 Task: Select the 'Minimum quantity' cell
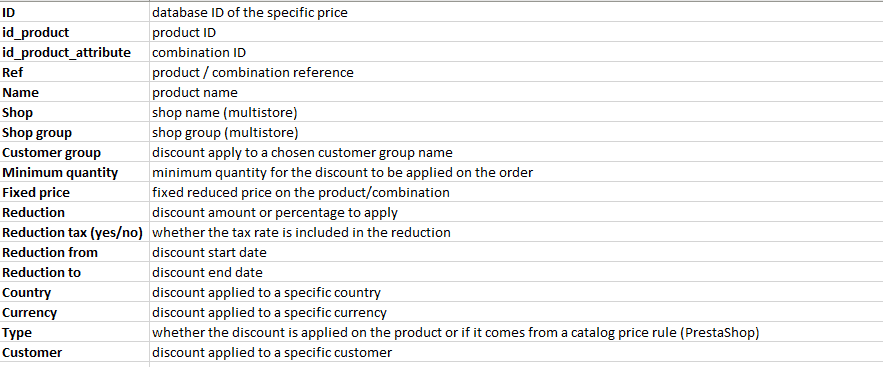coord(74,172)
